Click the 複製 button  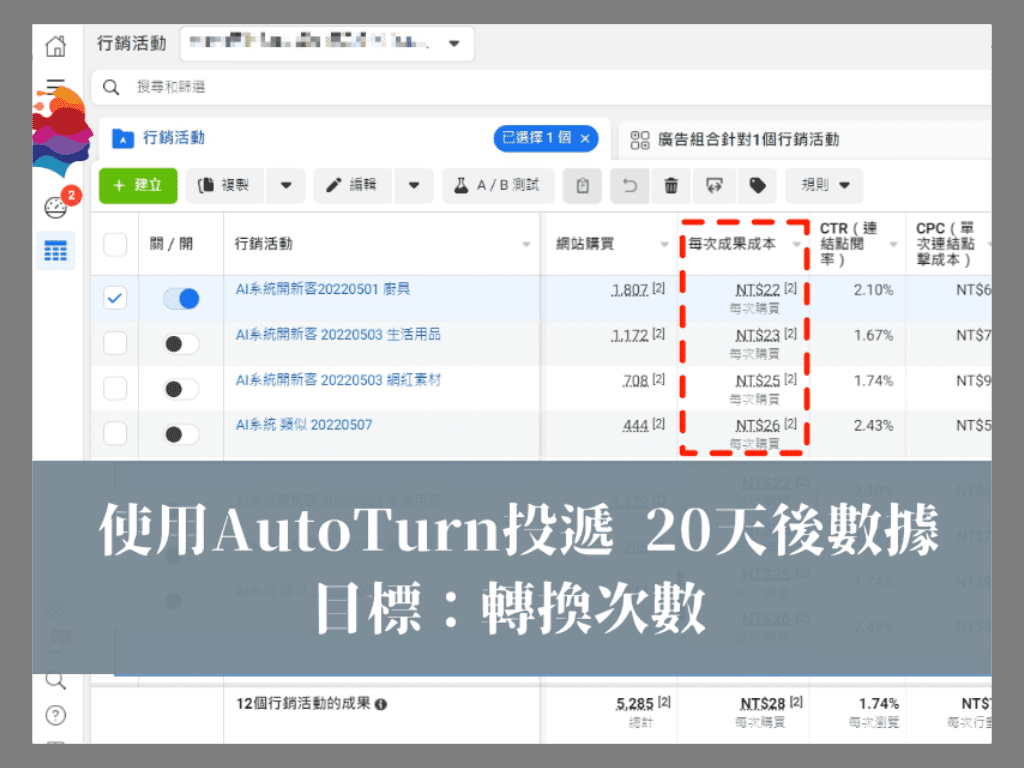[226, 185]
